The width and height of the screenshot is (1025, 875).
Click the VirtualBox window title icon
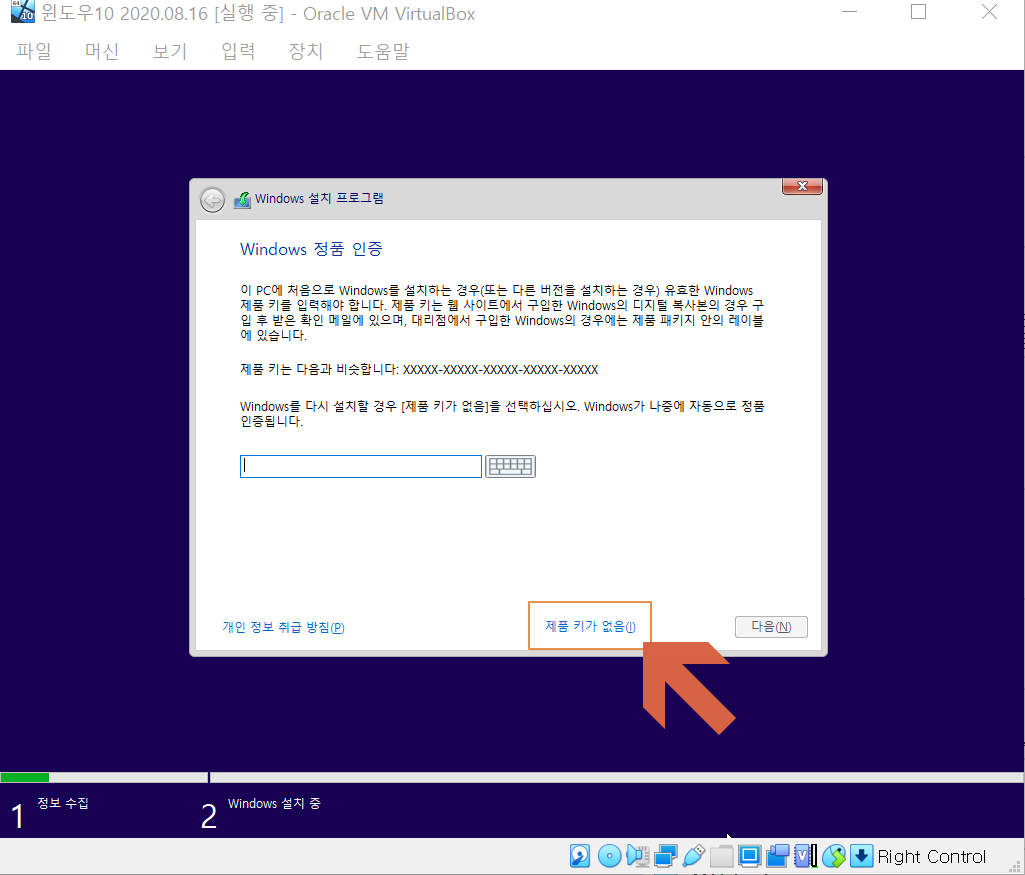point(23,11)
